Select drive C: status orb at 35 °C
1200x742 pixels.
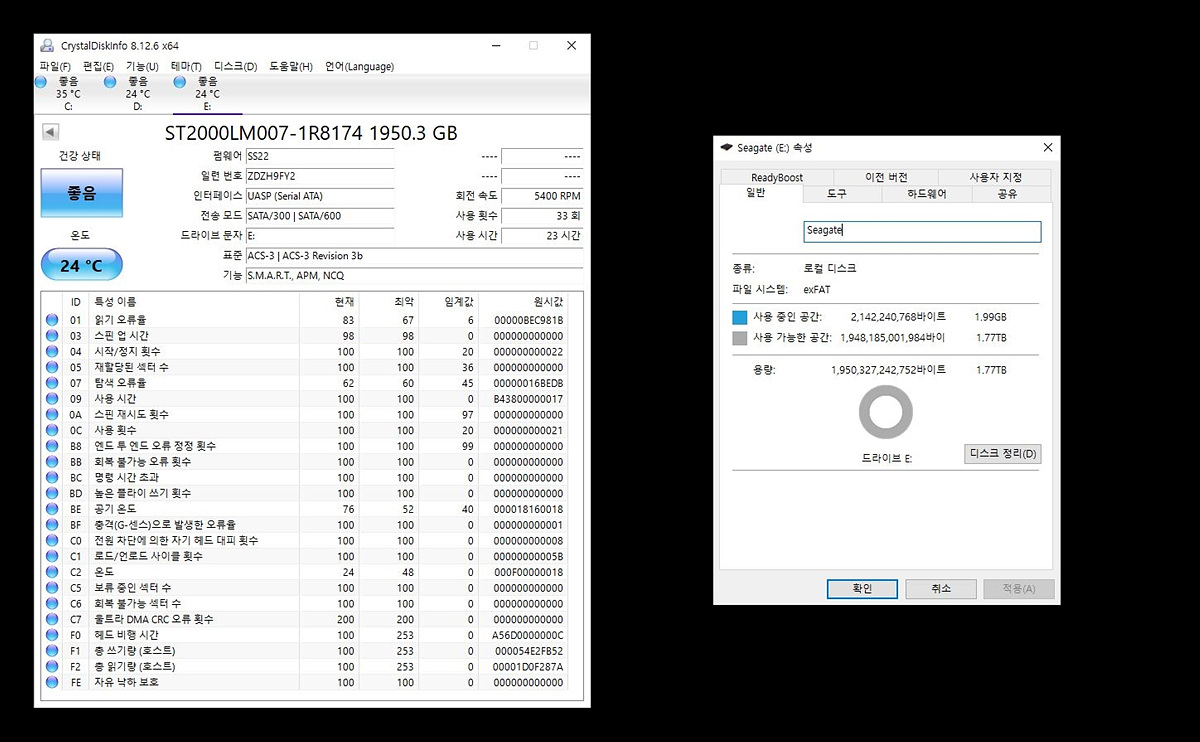[41, 82]
